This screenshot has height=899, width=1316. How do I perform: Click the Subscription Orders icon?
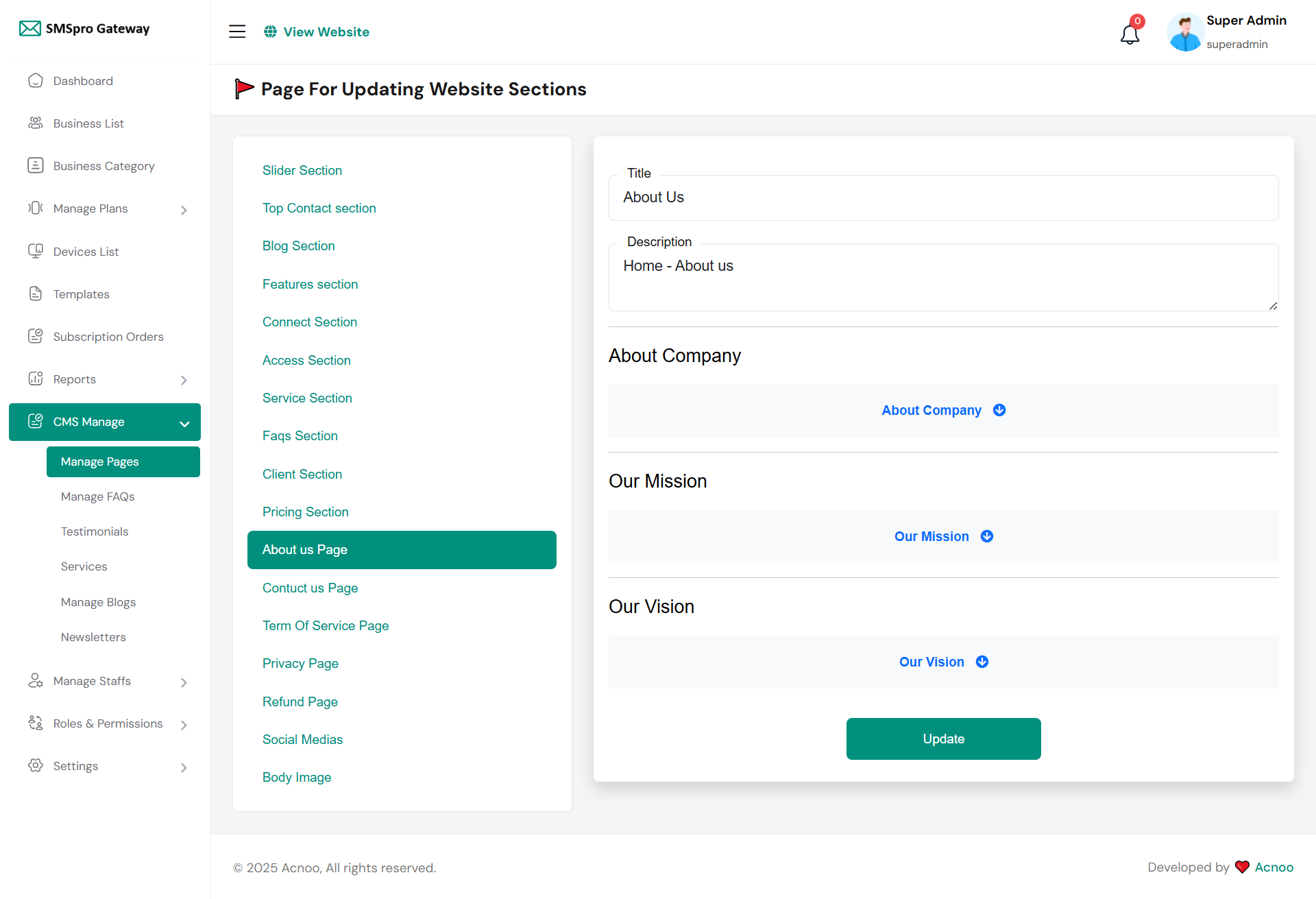pyautogui.click(x=36, y=337)
